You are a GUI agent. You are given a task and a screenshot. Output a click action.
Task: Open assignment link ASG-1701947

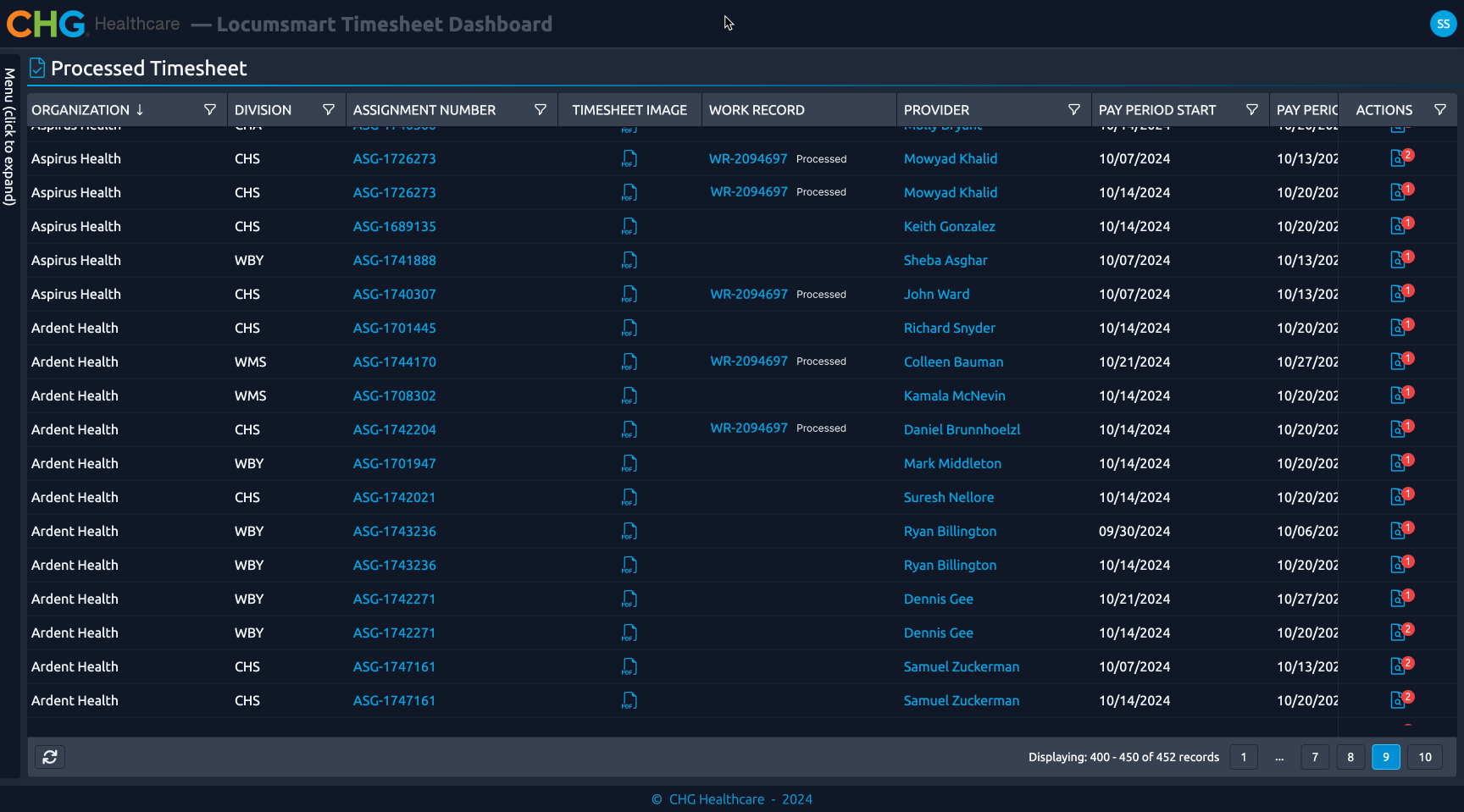pos(395,464)
